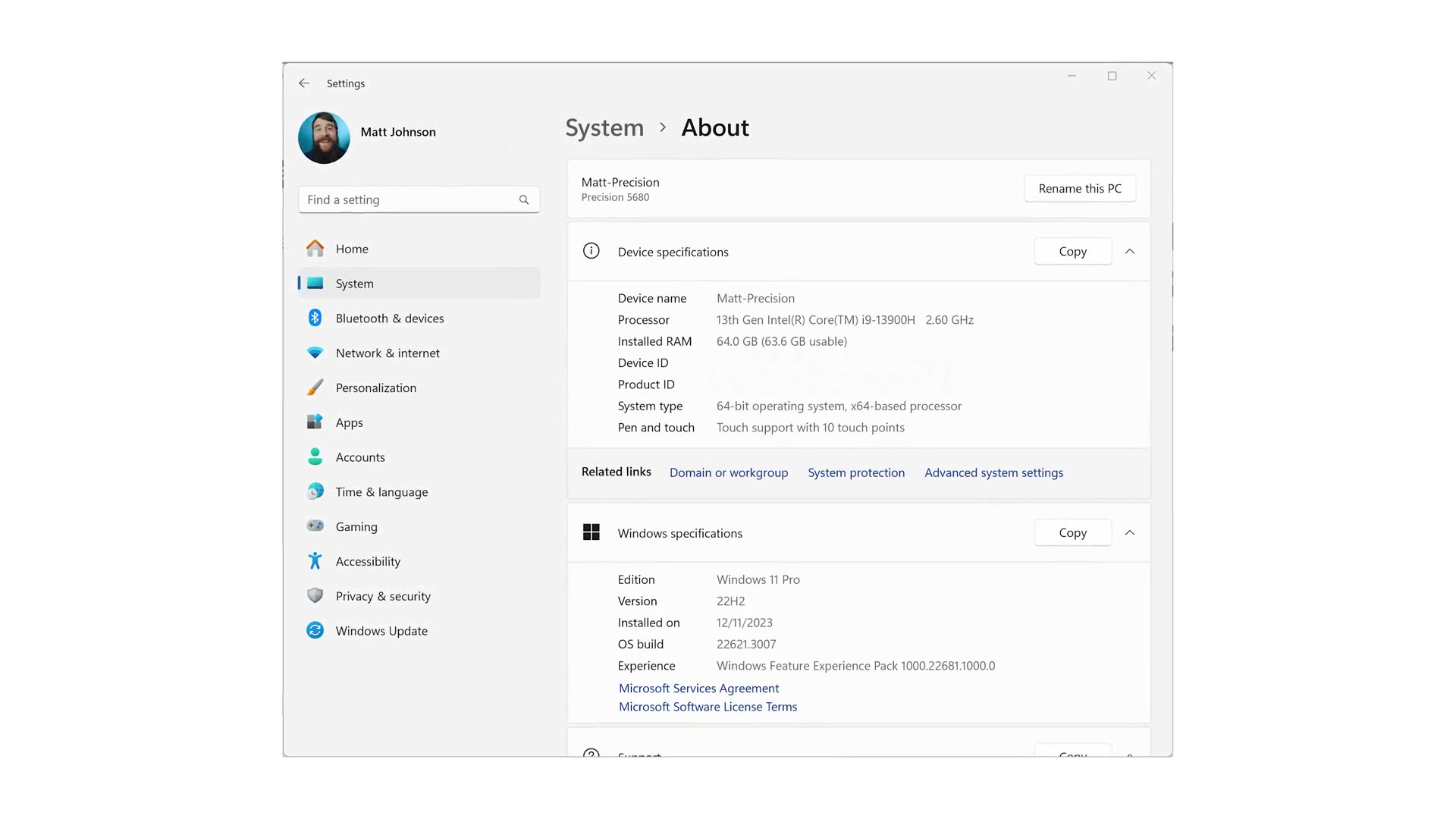Open the Windows Update label
Image resolution: width=1456 pixels, height=819 pixels.
[381, 631]
